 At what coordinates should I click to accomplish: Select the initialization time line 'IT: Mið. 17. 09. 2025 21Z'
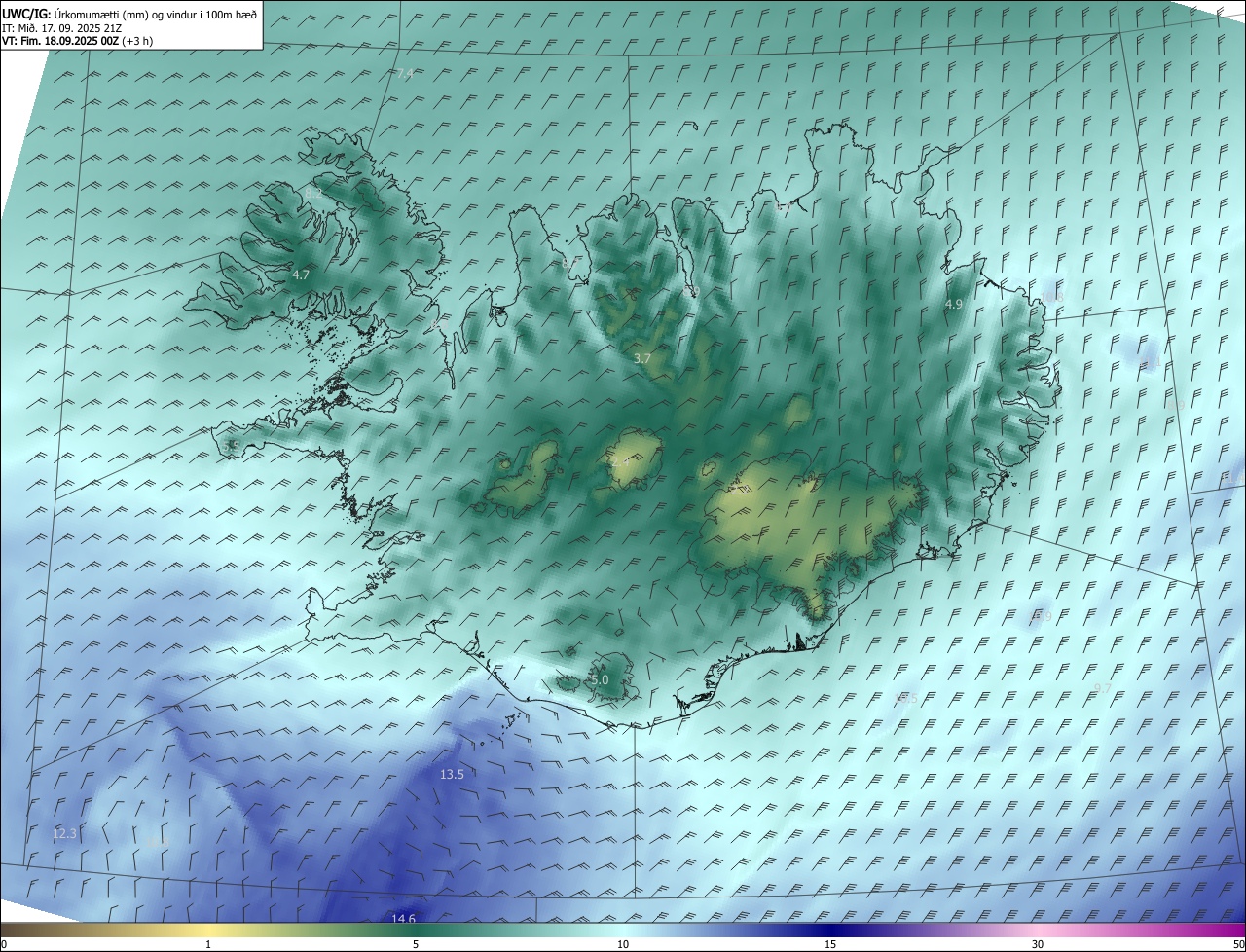point(61,27)
